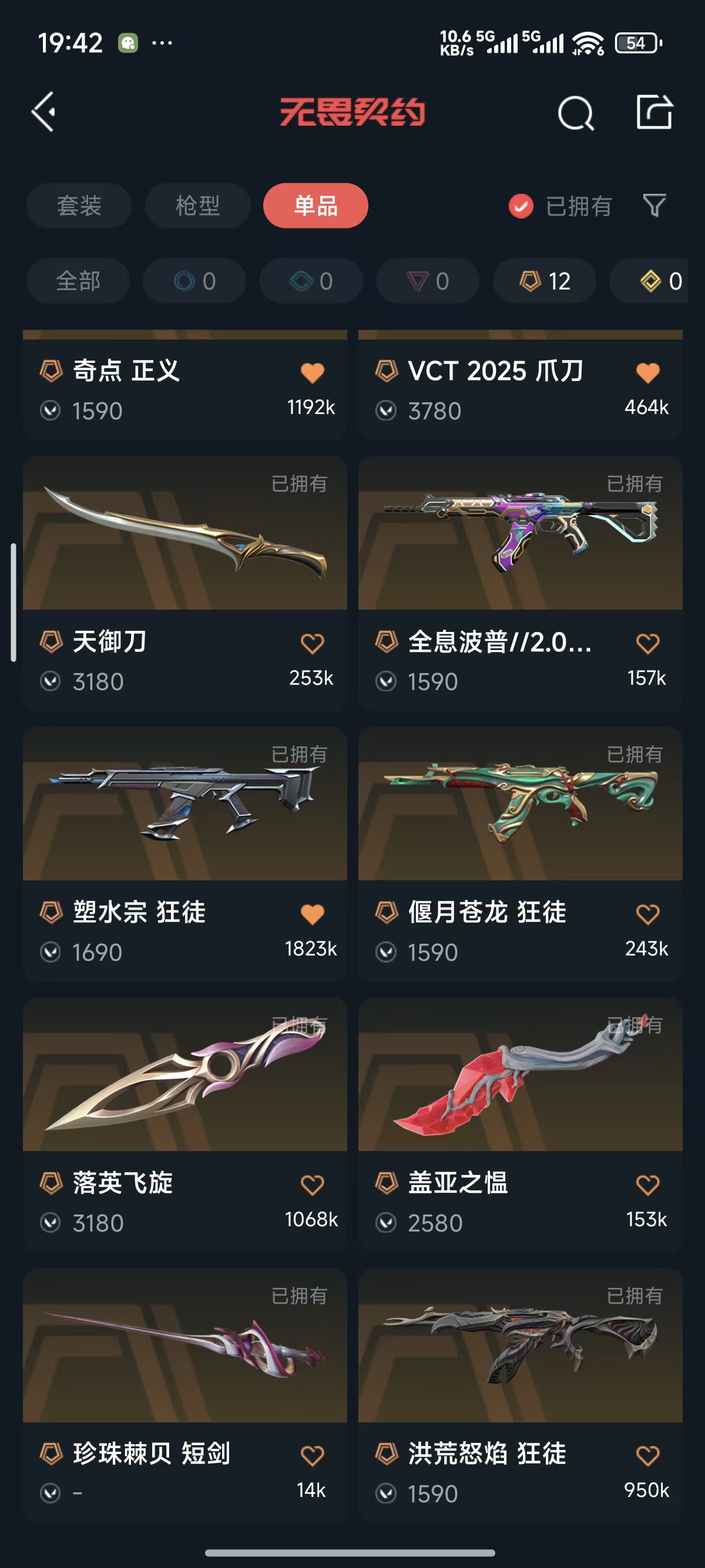Switch to the 套装 tab
The height and width of the screenshot is (1568, 705).
tap(79, 206)
